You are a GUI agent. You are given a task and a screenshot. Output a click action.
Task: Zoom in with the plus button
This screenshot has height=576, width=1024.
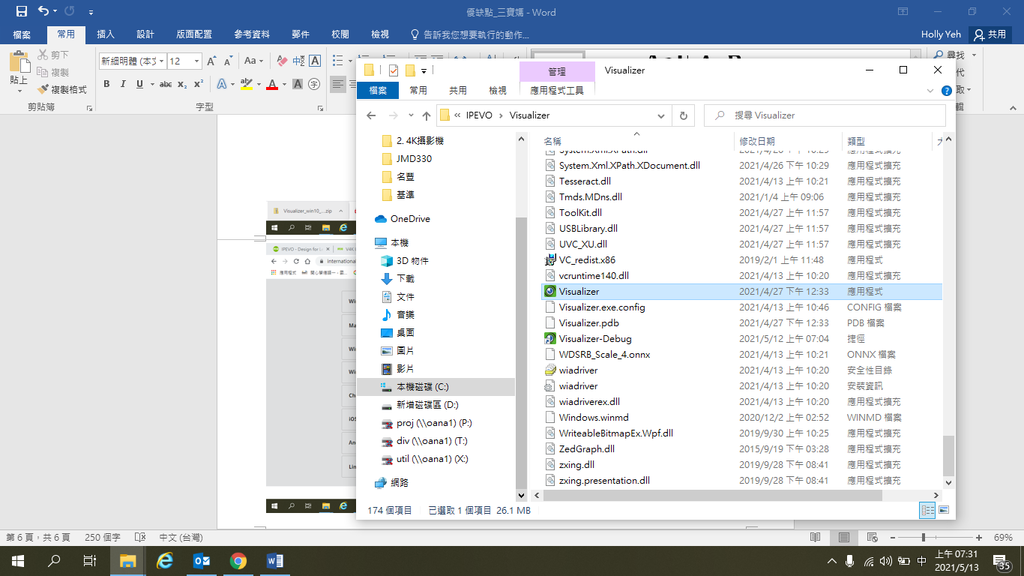click(x=978, y=537)
